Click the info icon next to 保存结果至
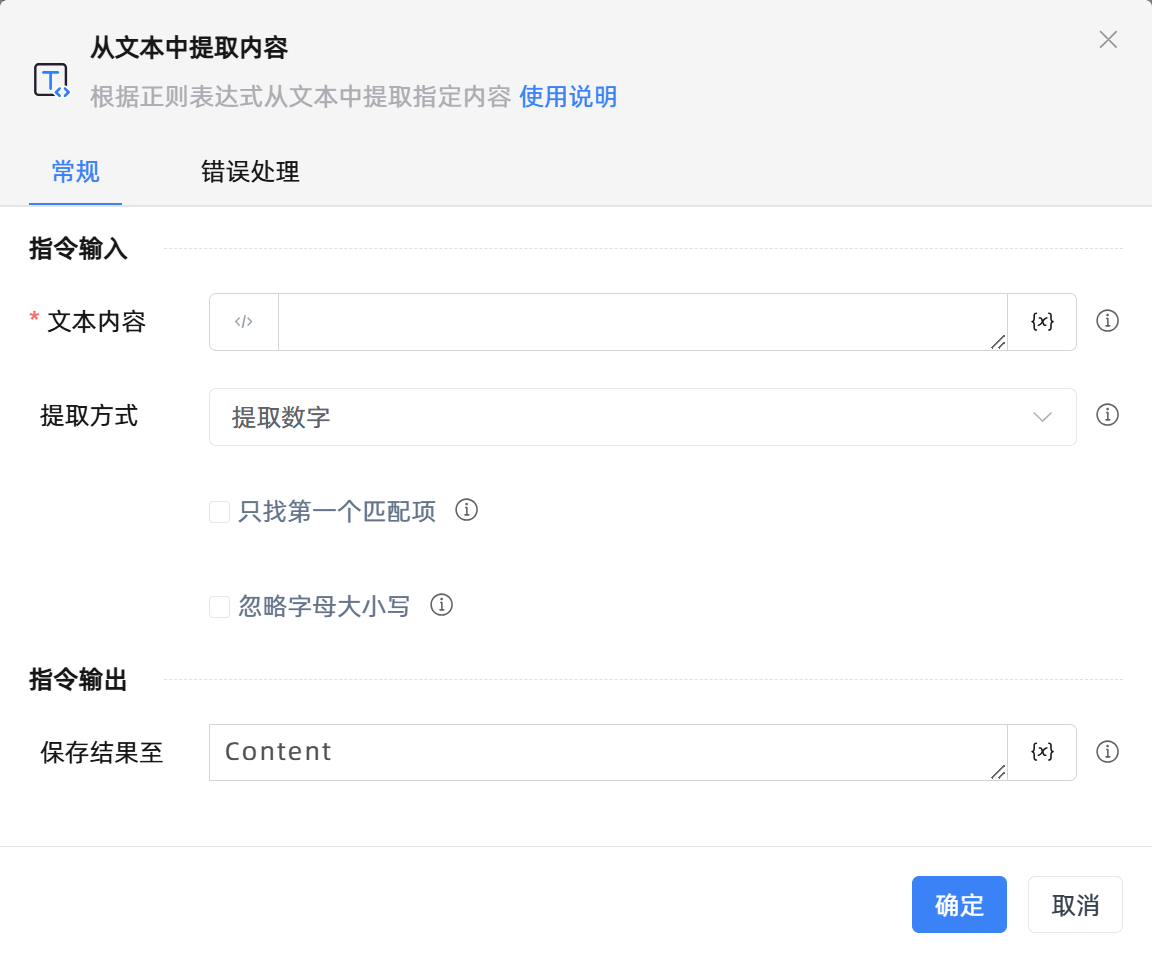The image size is (1152, 962). (x=1107, y=752)
